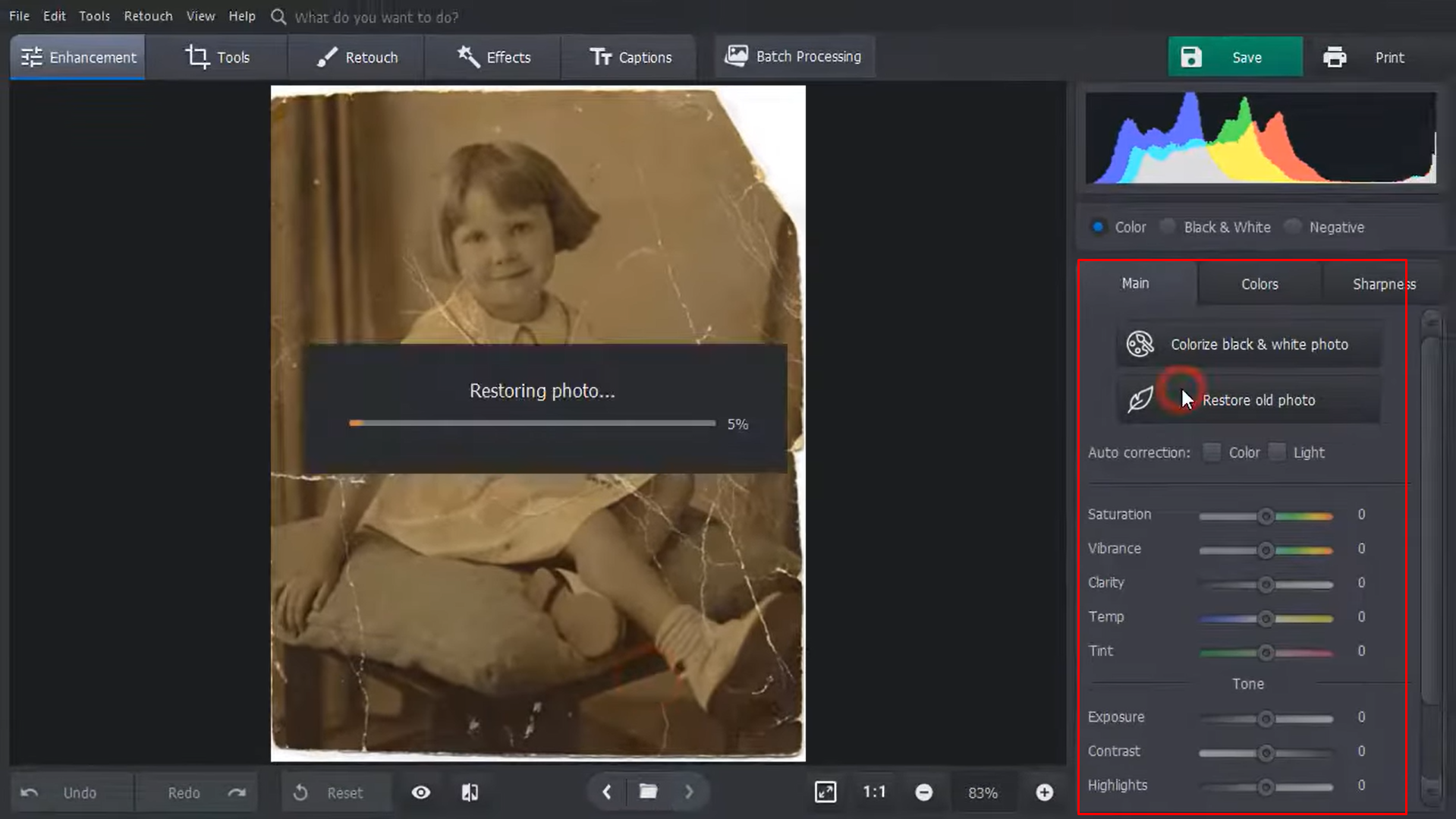Enable Auto correction Color
Image resolution: width=1456 pixels, height=819 pixels.
tap(1212, 452)
